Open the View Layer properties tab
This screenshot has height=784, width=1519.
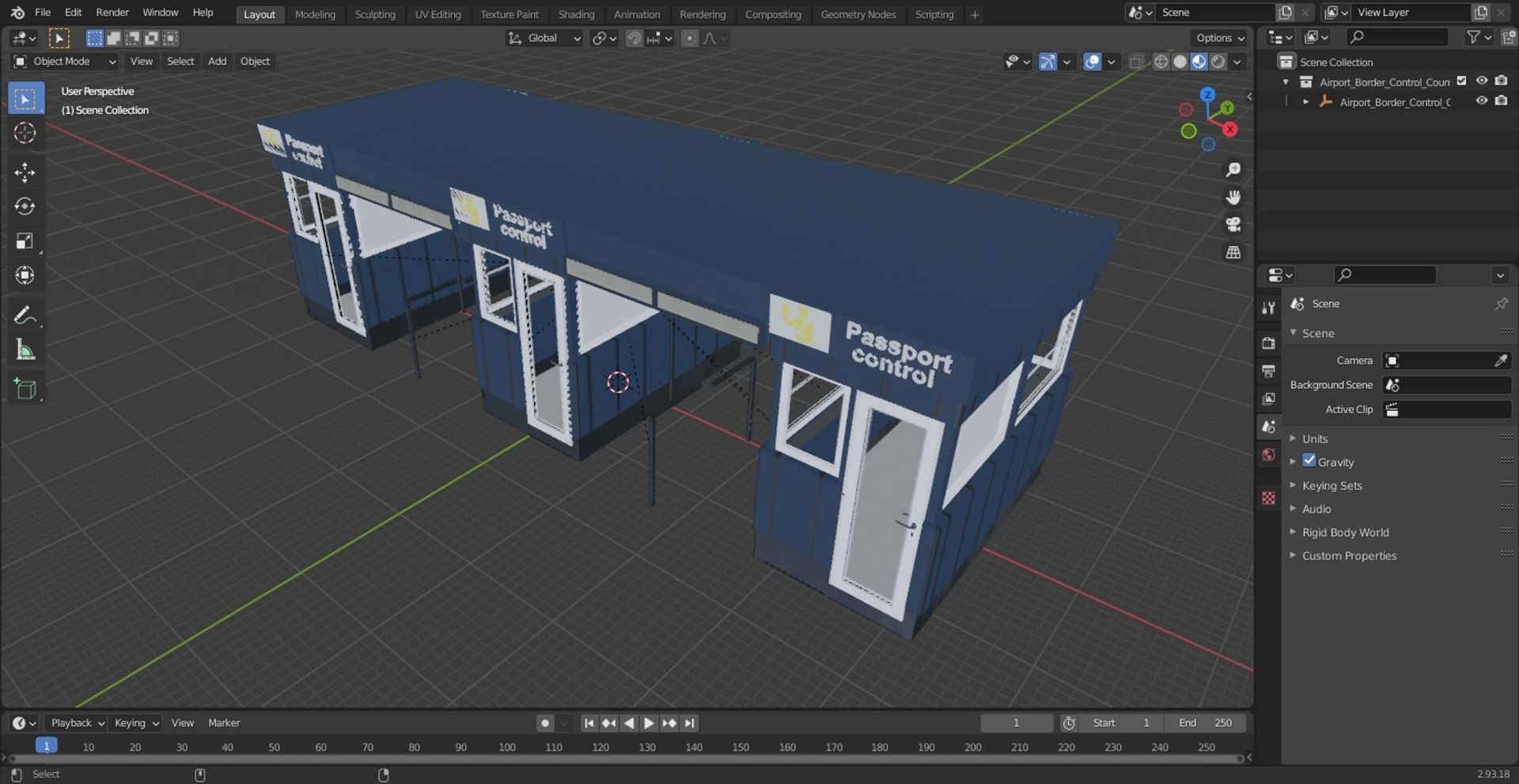[1269, 398]
